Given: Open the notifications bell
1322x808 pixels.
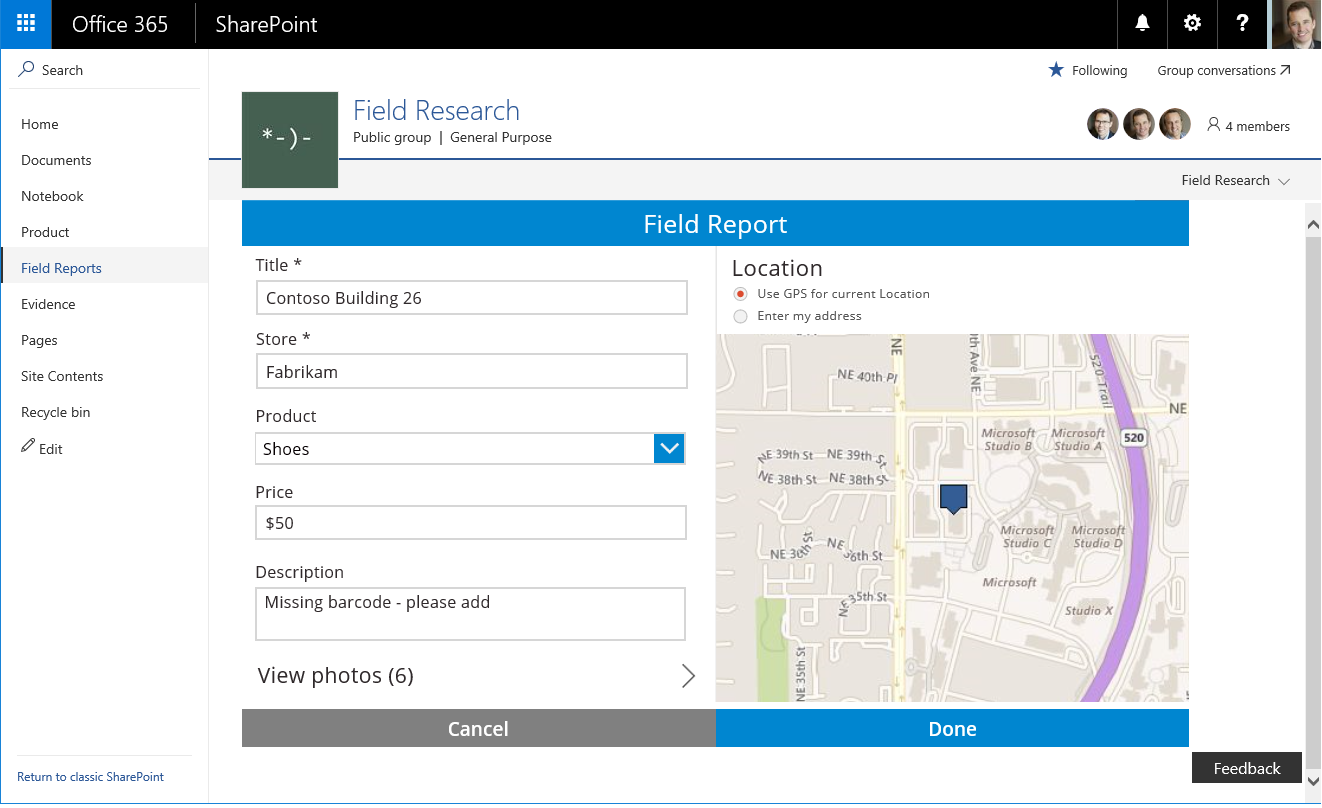Looking at the screenshot, I should (1142, 24).
